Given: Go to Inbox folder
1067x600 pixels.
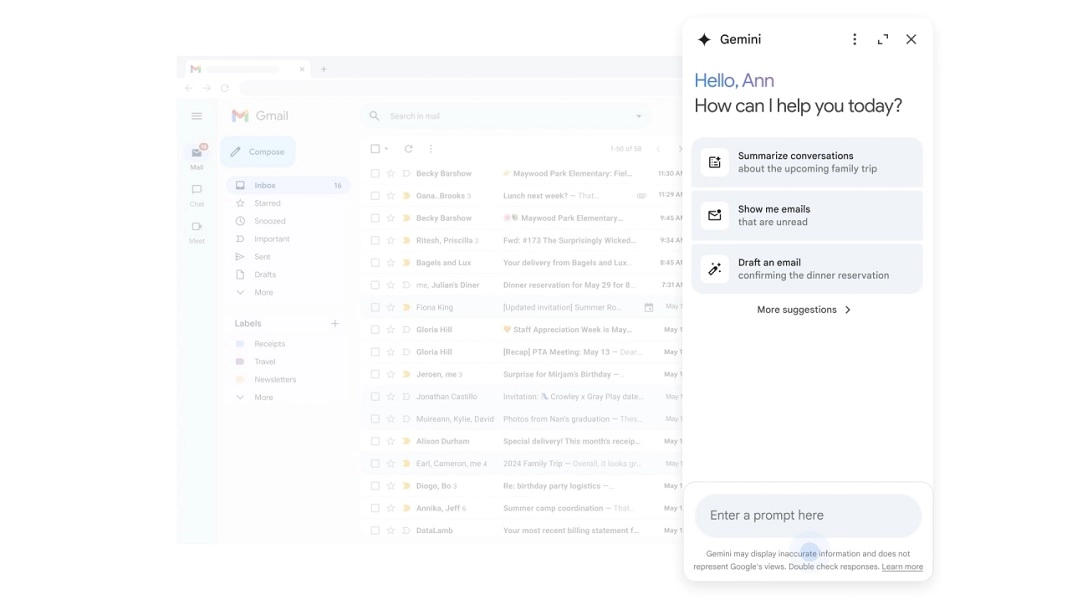Looking at the screenshot, I should coord(288,185).
